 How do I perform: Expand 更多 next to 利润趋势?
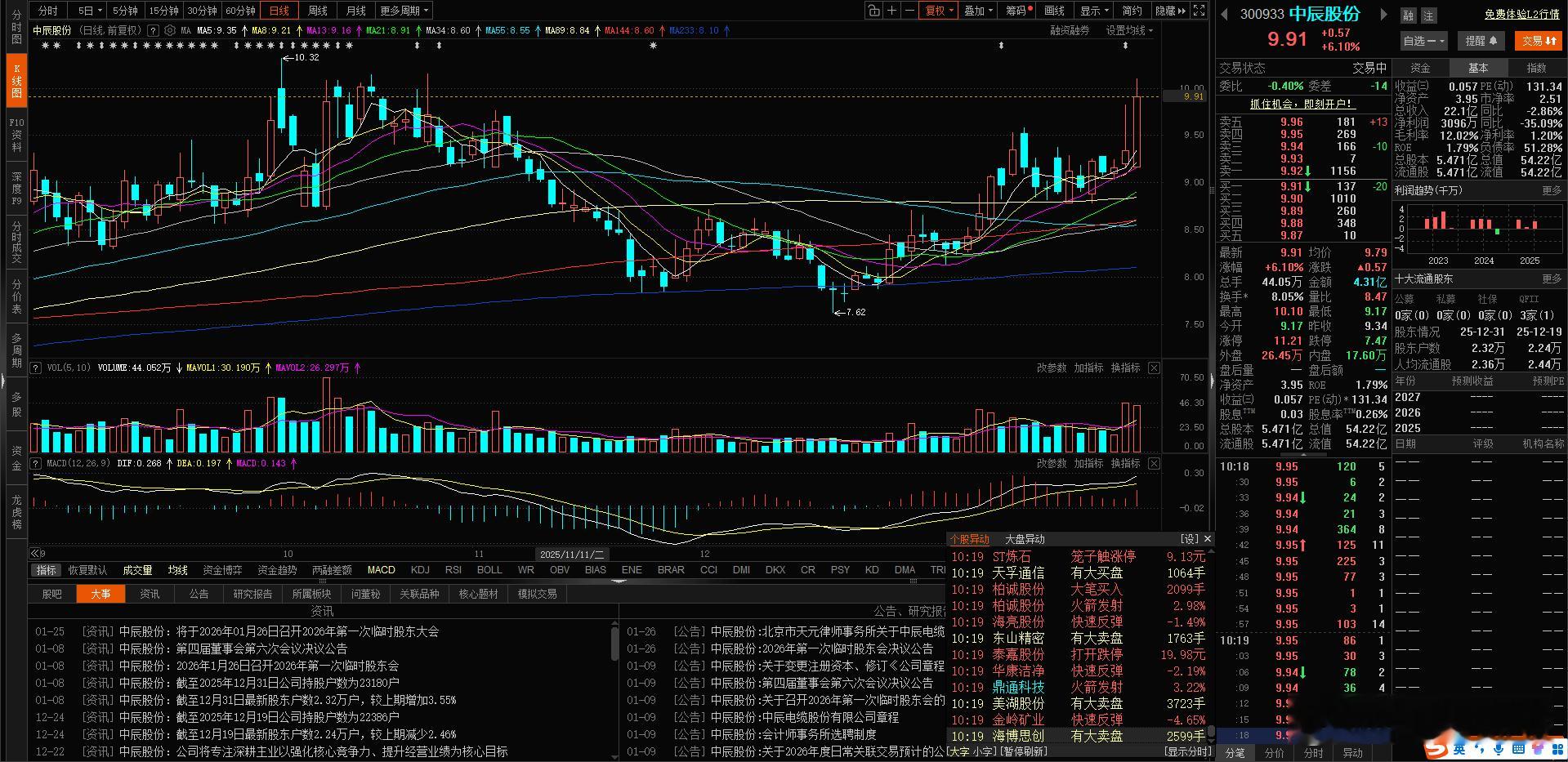[1552, 190]
